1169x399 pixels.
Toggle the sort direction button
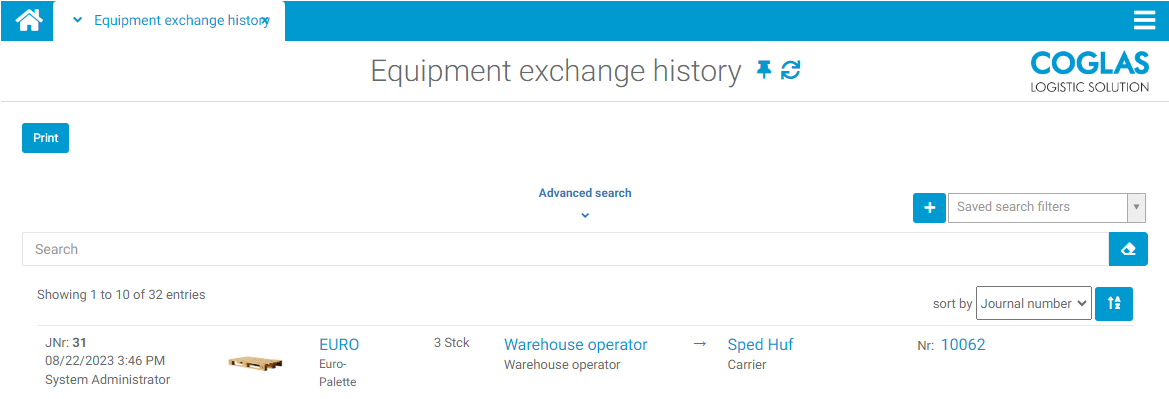(1114, 304)
